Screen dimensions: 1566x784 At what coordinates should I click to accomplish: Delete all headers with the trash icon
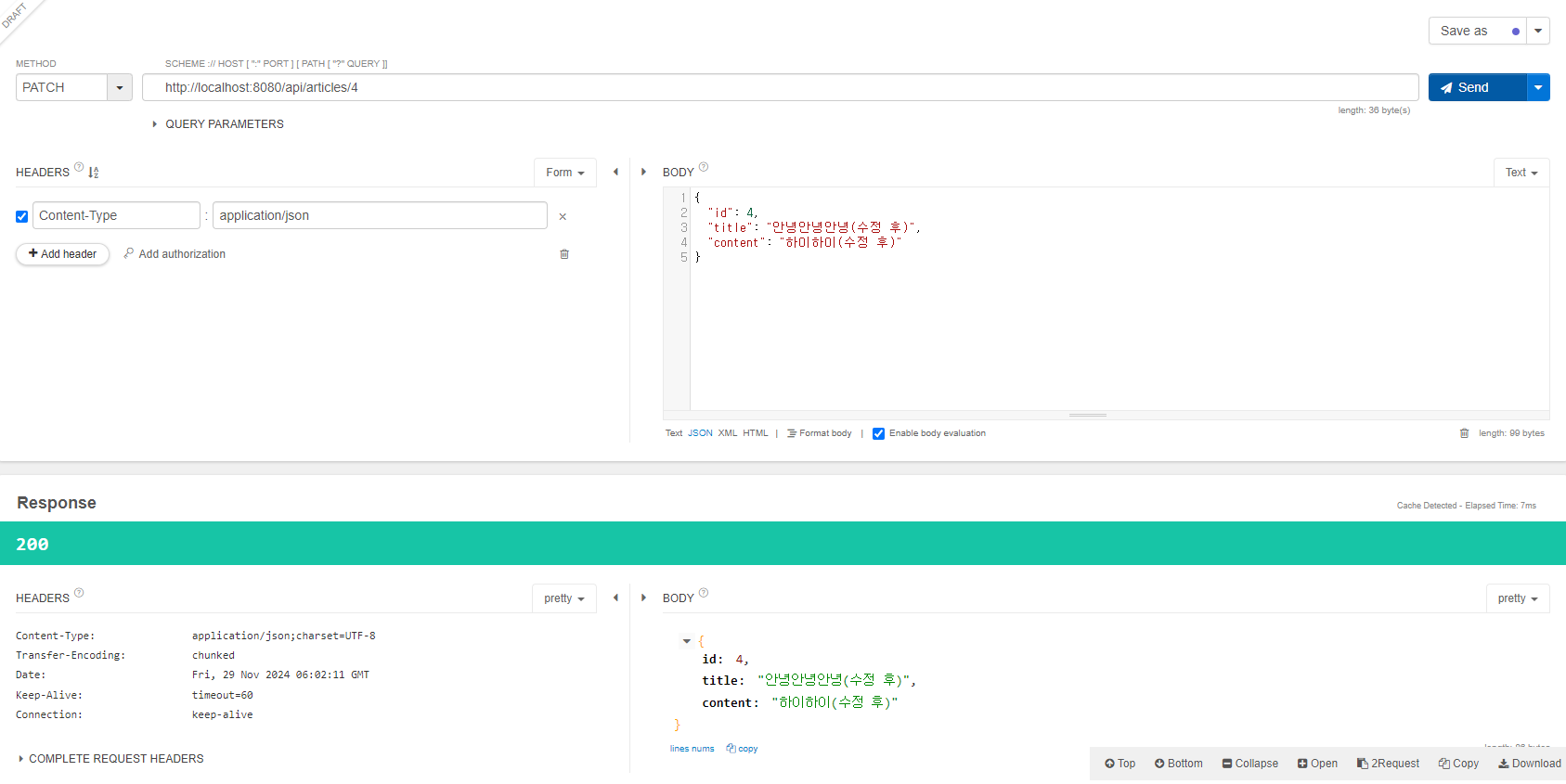tap(564, 254)
